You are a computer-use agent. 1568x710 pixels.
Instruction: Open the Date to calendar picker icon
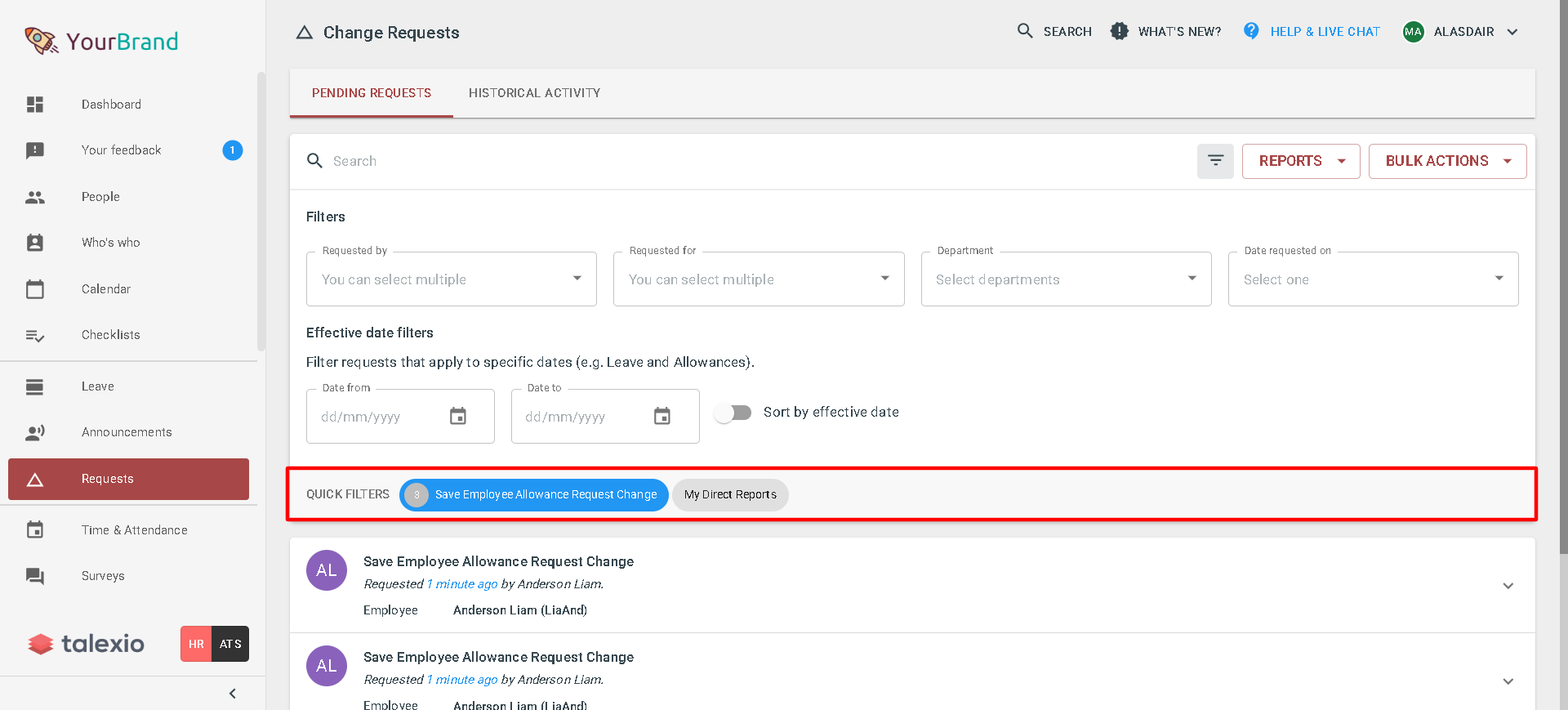click(662, 417)
